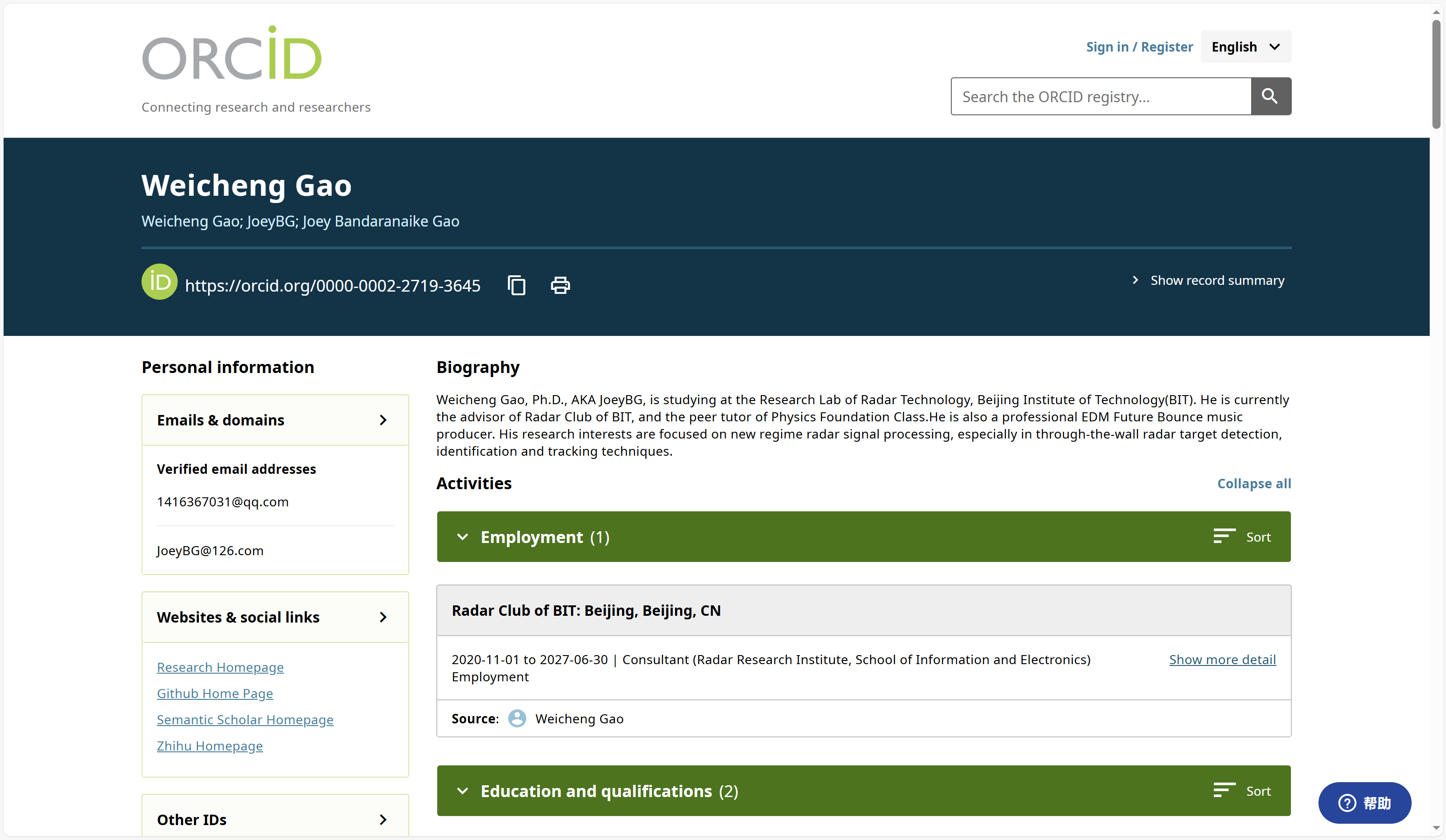Image resolution: width=1446 pixels, height=840 pixels.
Task: Click Sign in / Register
Action: point(1139,47)
